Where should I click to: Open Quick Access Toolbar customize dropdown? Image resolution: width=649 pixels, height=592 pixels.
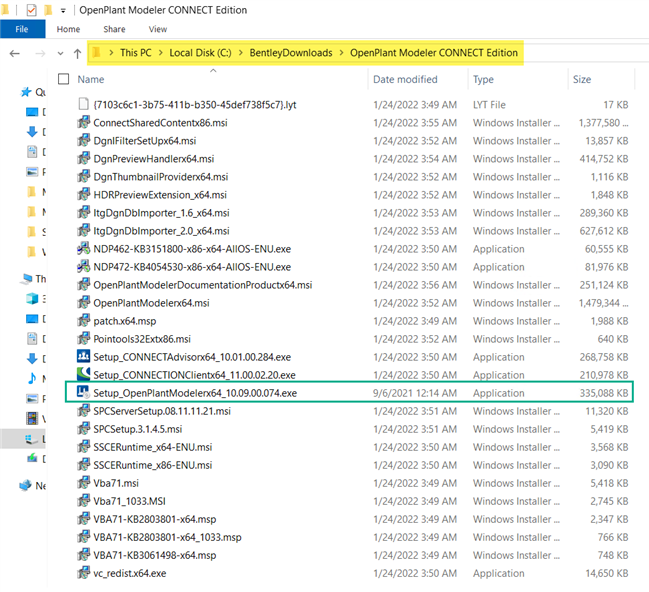(63, 10)
